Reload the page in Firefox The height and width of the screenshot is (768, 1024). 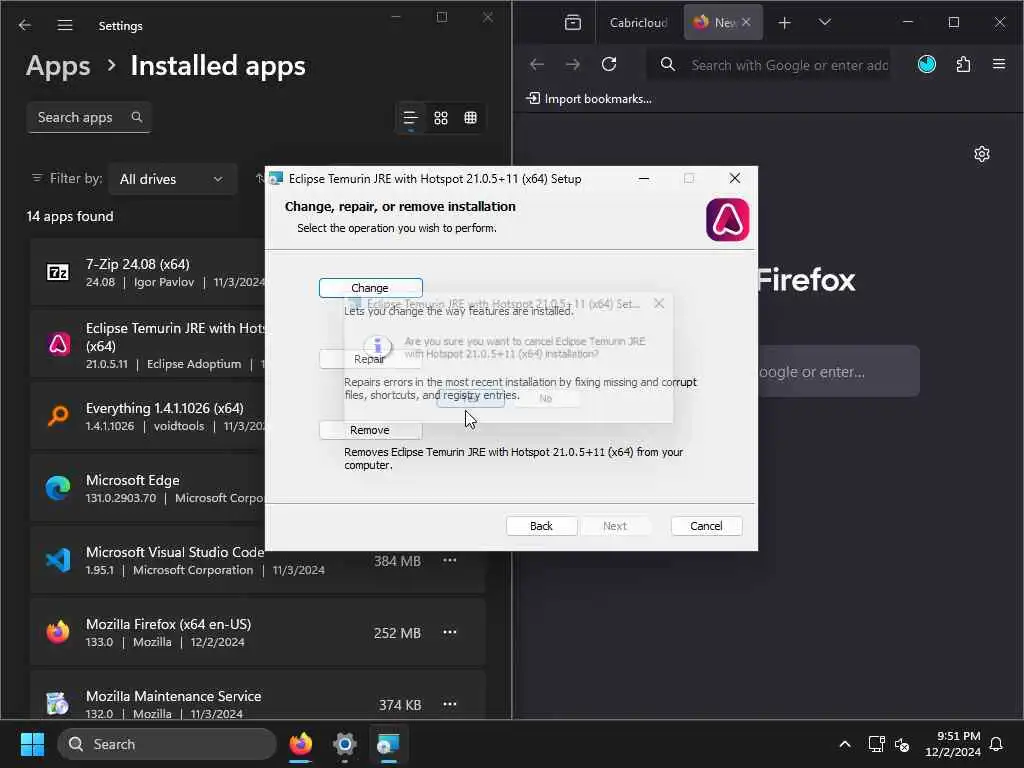point(609,64)
